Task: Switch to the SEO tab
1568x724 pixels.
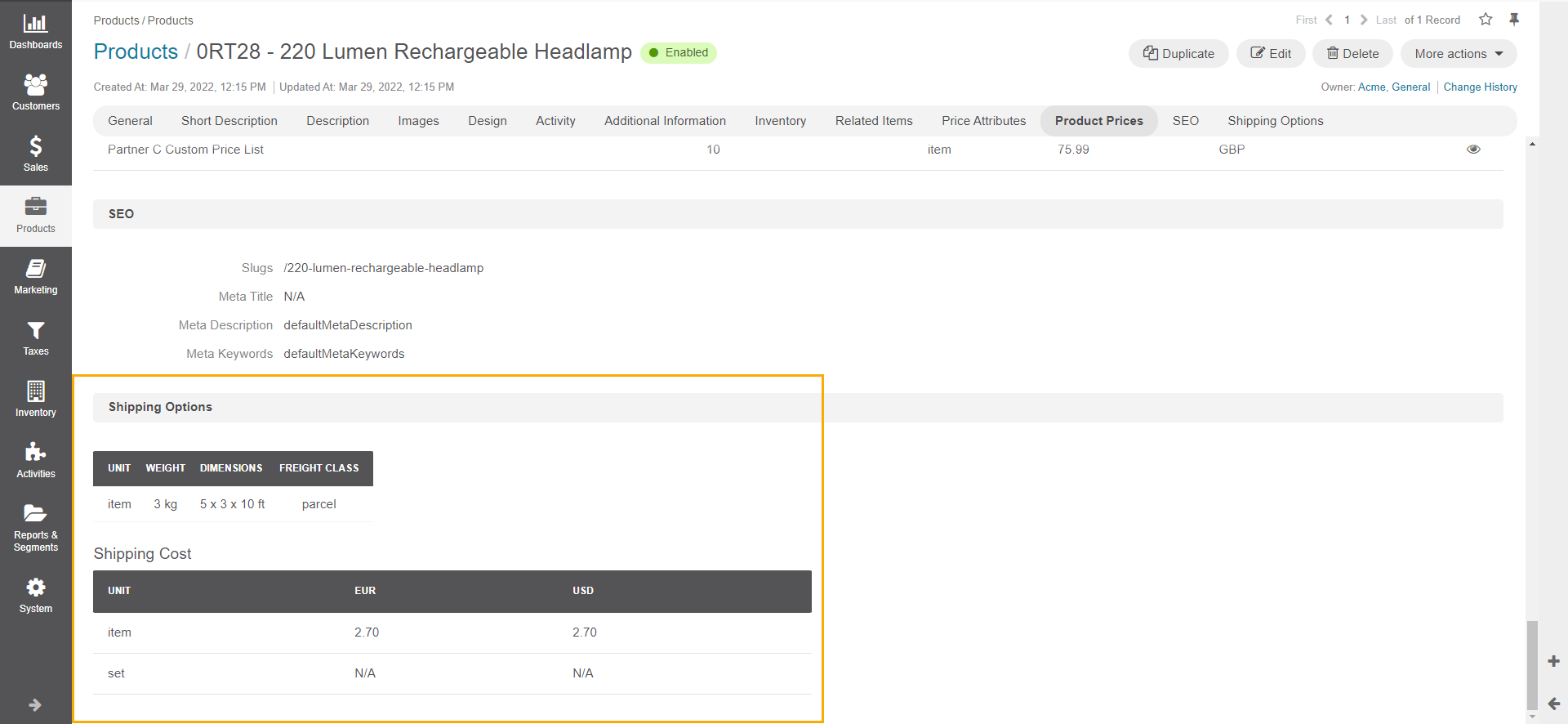Action: click(x=1186, y=121)
